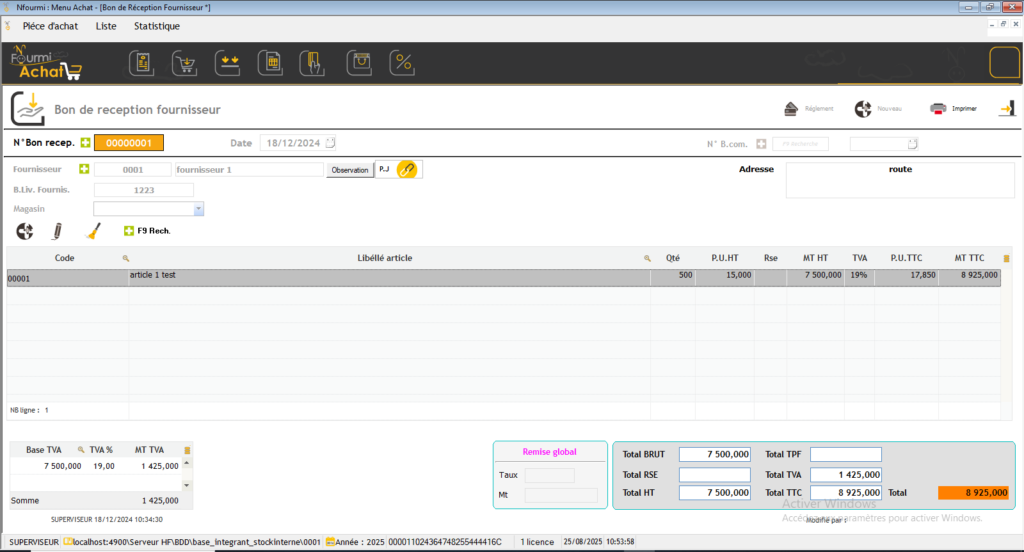Click the F9 Rech. search button
The height and width of the screenshot is (552, 1024).
[146, 231]
